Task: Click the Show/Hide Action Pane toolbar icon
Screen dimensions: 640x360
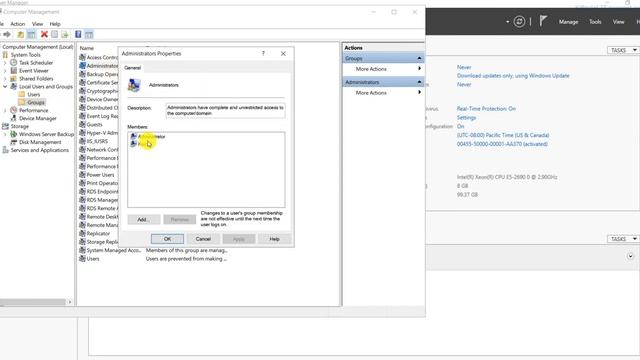Action: (89, 34)
